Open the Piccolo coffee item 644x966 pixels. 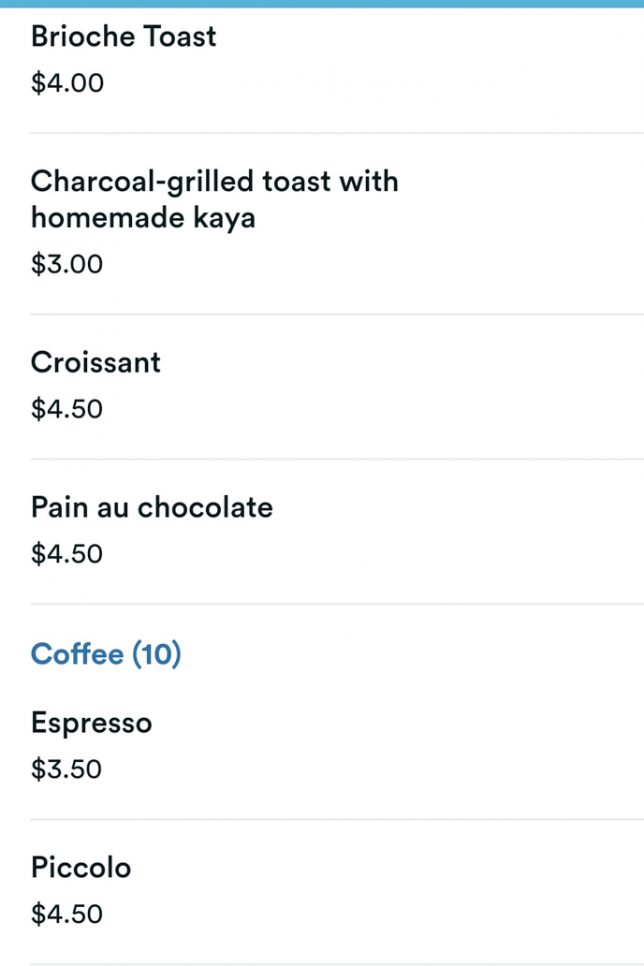[81, 867]
